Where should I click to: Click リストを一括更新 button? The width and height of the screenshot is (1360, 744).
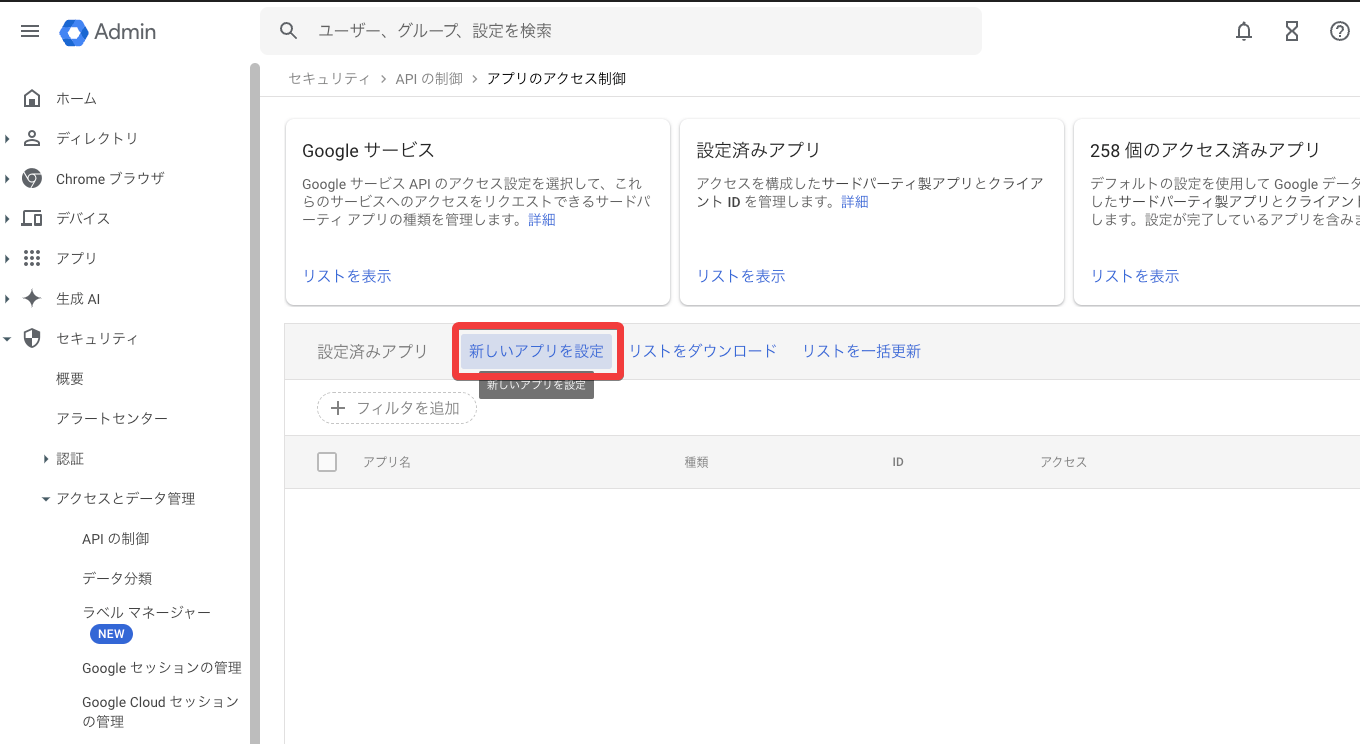(x=862, y=351)
